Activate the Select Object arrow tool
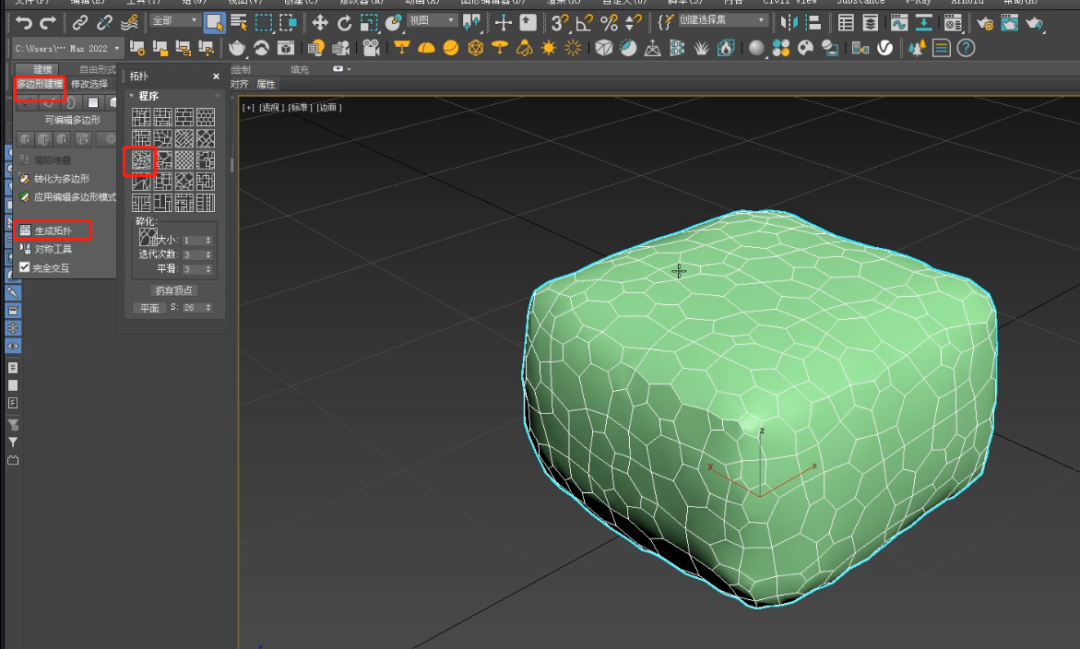Screen dimensions: 1080x649 (x=214, y=22)
